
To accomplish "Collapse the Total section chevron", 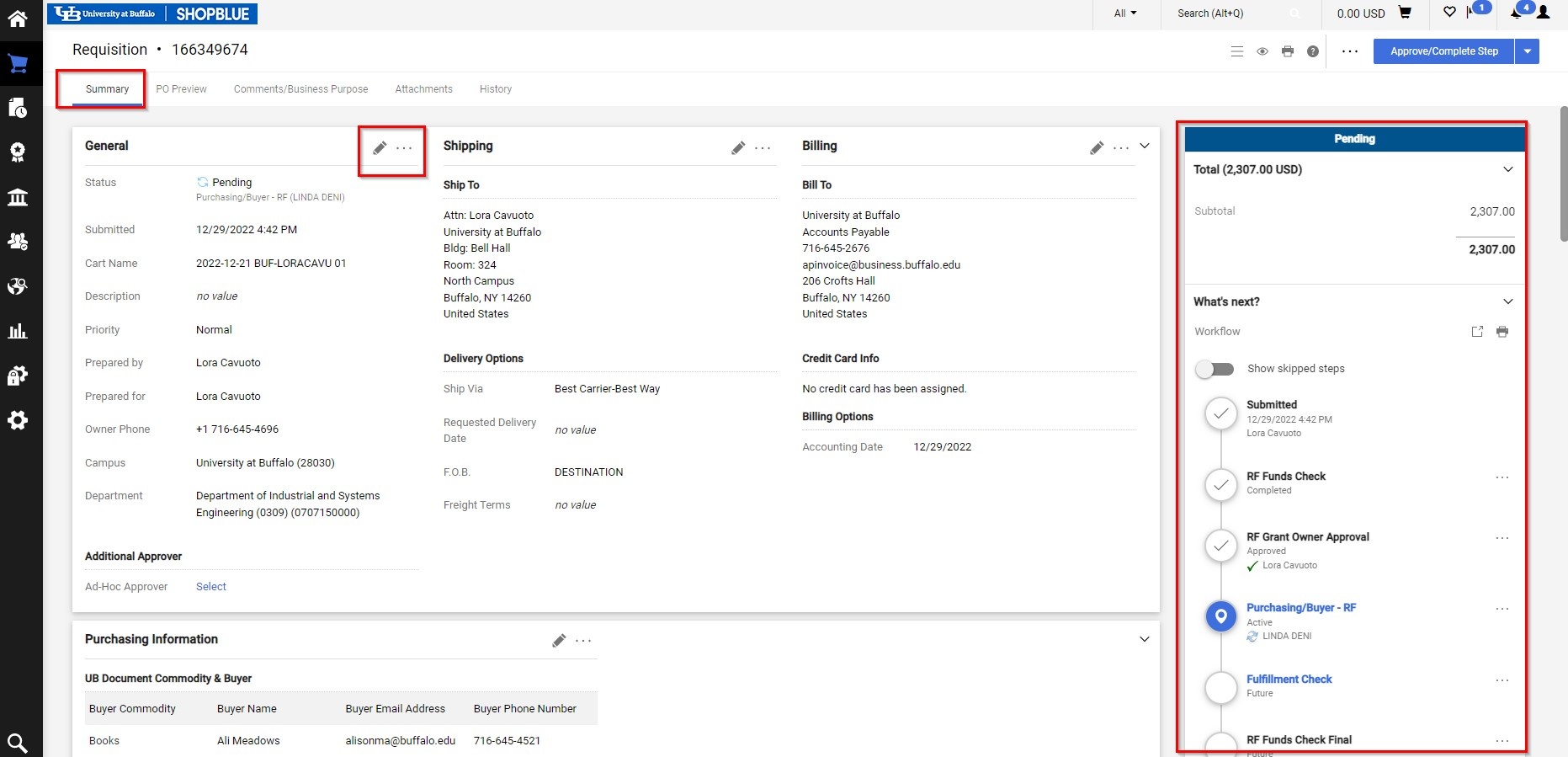I will click(1507, 169).
